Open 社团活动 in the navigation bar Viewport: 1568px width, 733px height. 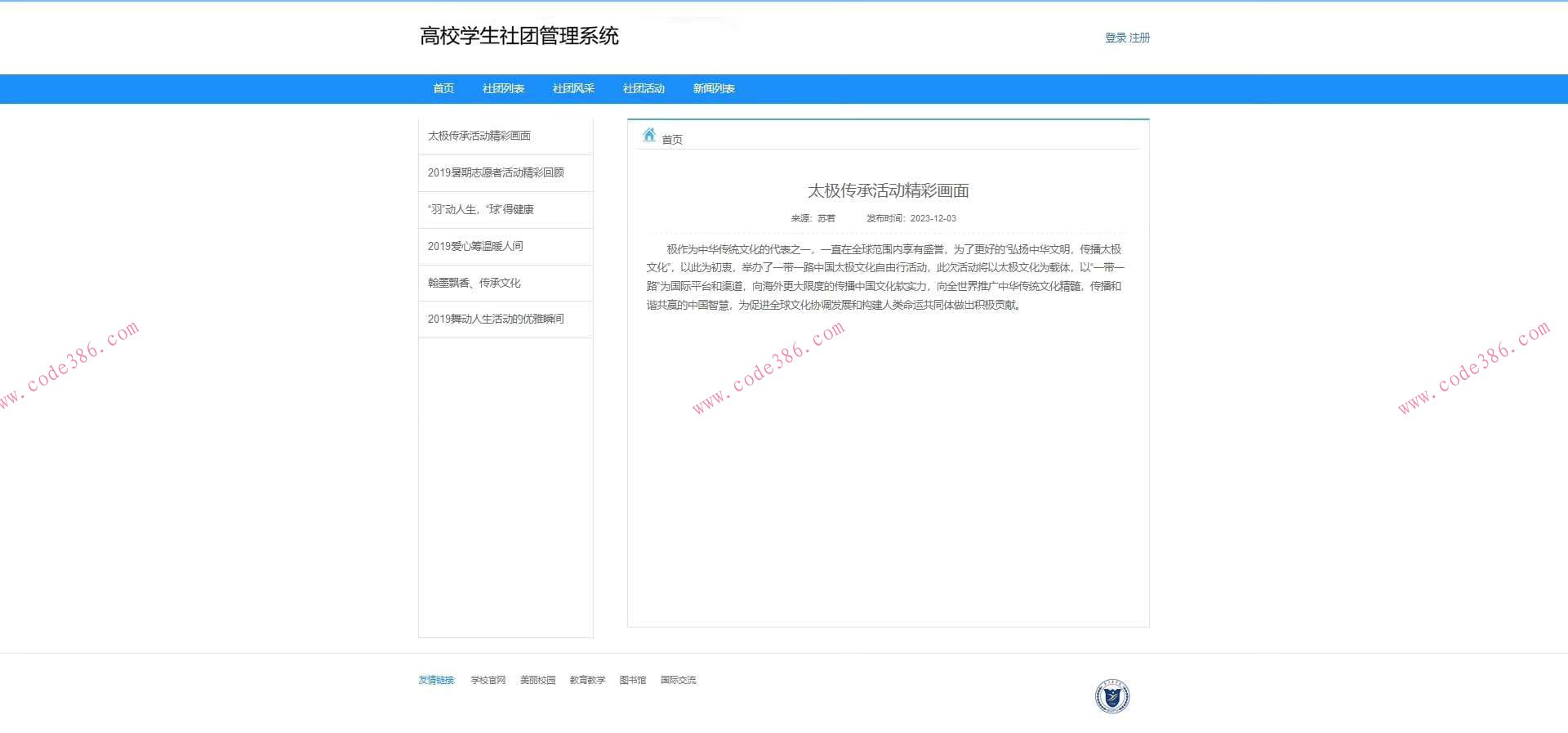(x=644, y=88)
